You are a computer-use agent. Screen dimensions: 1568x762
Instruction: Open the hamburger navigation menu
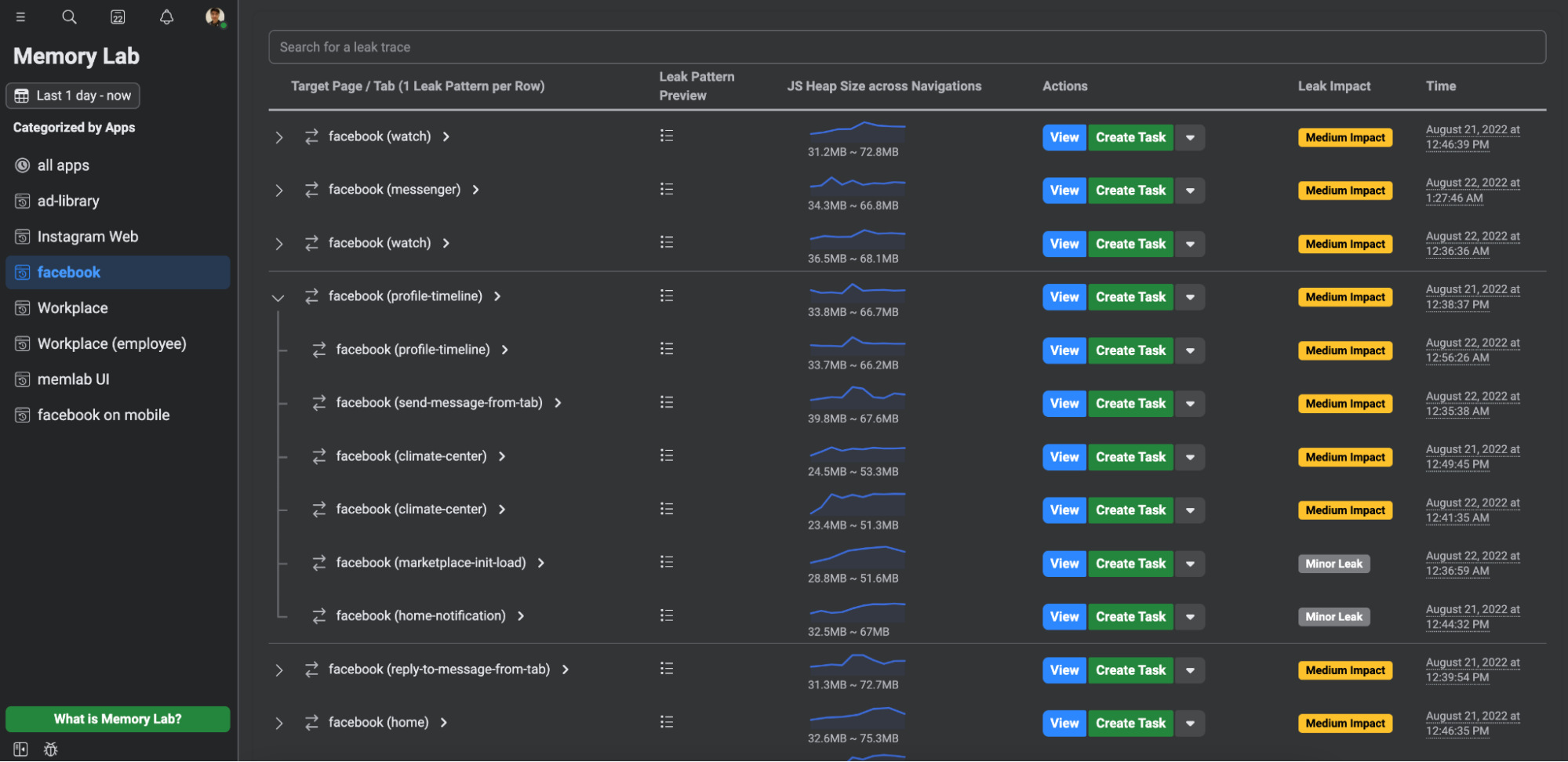pos(21,16)
